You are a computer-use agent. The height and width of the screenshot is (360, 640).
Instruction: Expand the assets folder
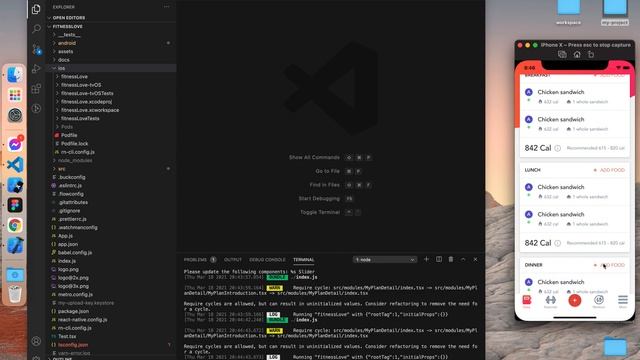(65, 51)
